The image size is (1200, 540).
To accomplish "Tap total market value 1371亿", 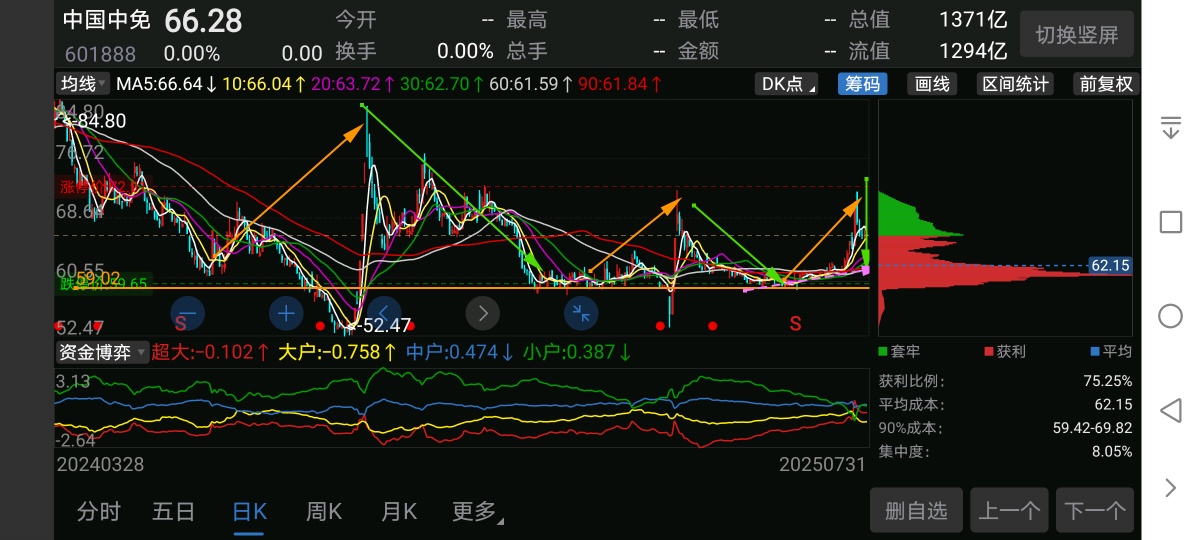I will tap(973, 20).
